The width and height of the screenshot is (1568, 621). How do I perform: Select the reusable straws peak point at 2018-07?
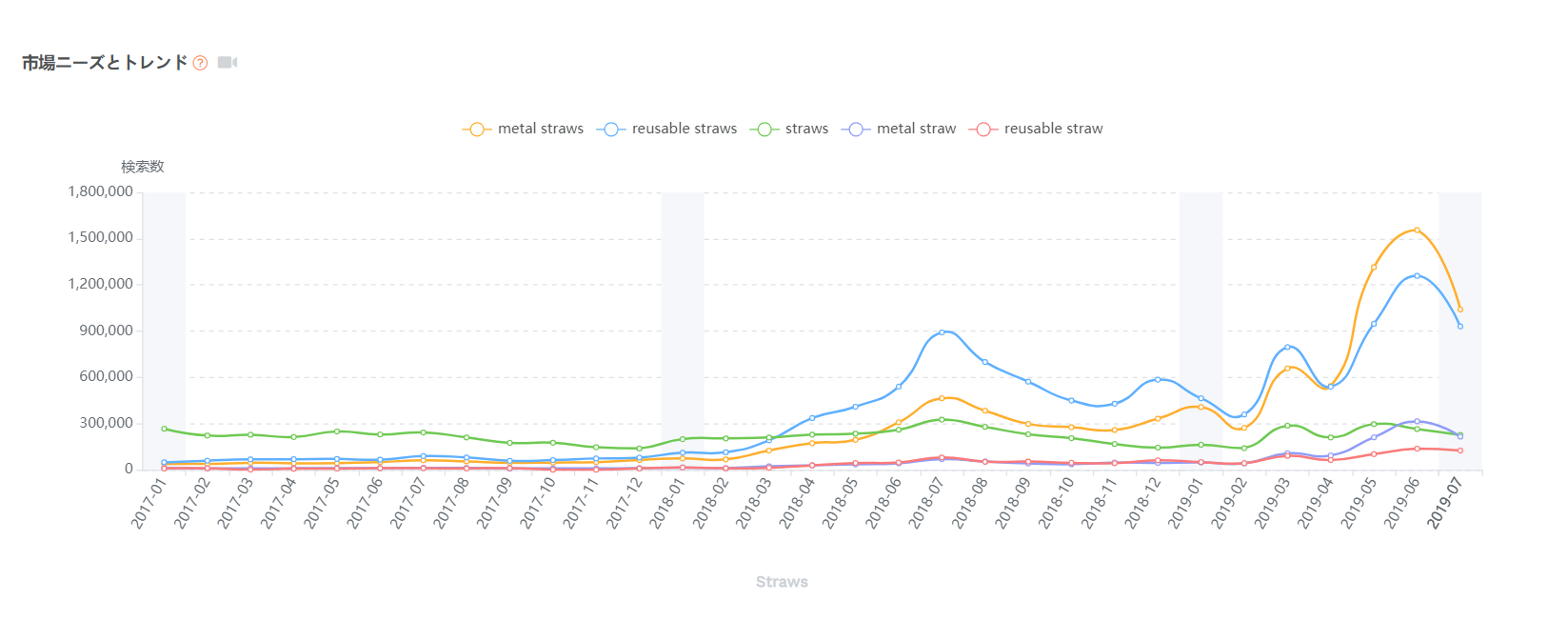(x=942, y=332)
